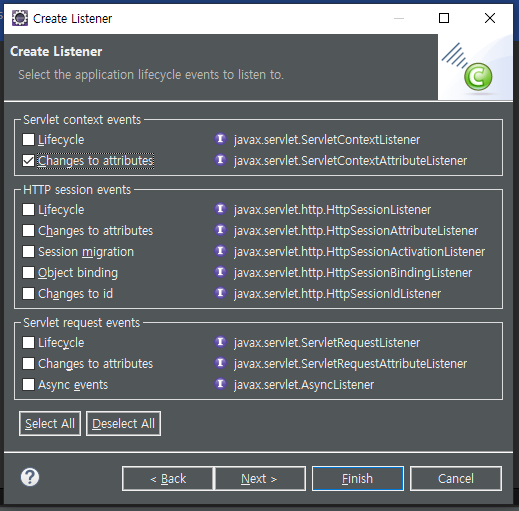Click javax.servlet.ServletRequestAttributeListener text
The width and height of the screenshot is (519, 511).
coord(350,364)
